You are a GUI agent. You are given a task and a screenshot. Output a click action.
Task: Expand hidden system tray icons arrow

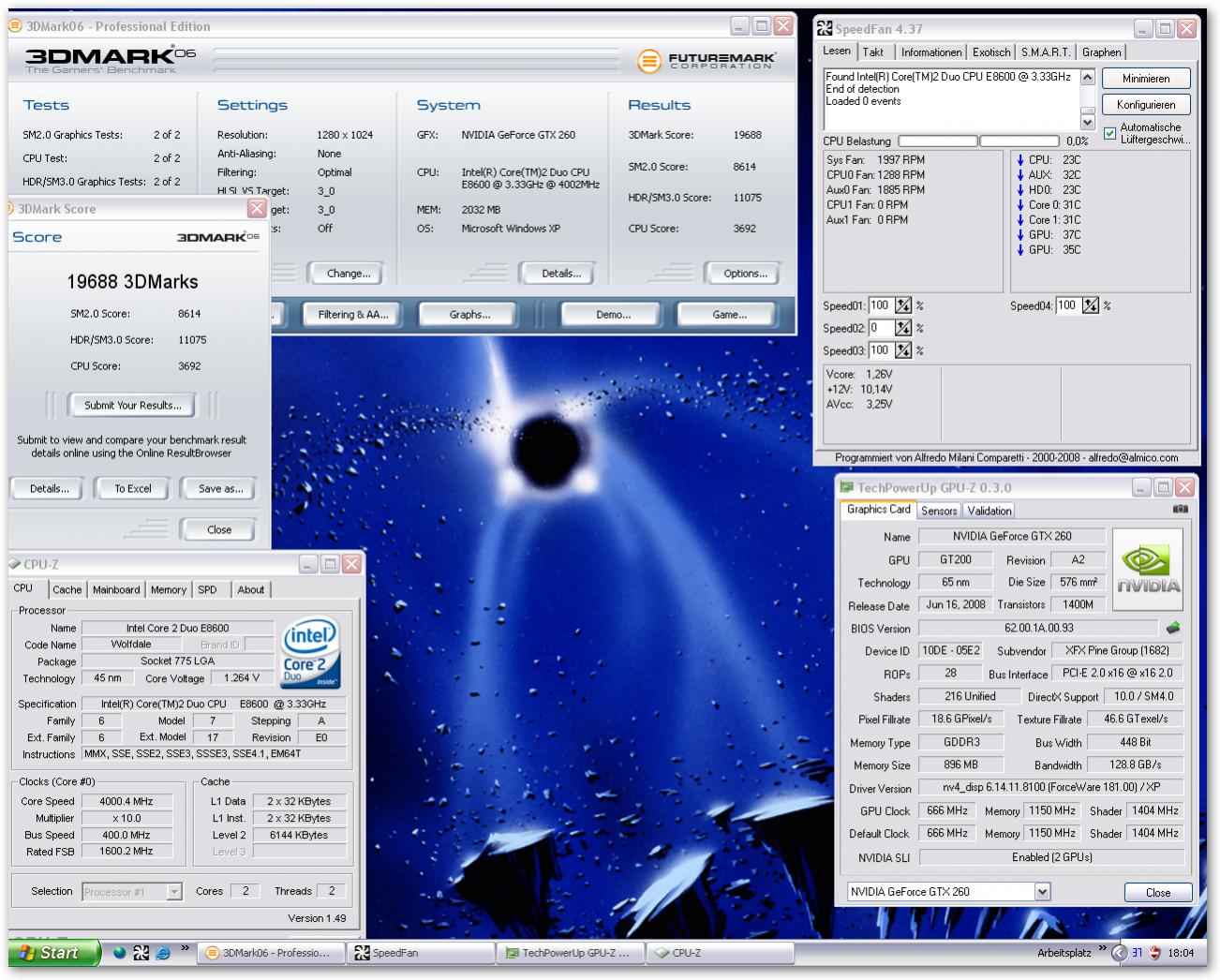pyautogui.click(x=1117, y=953)
